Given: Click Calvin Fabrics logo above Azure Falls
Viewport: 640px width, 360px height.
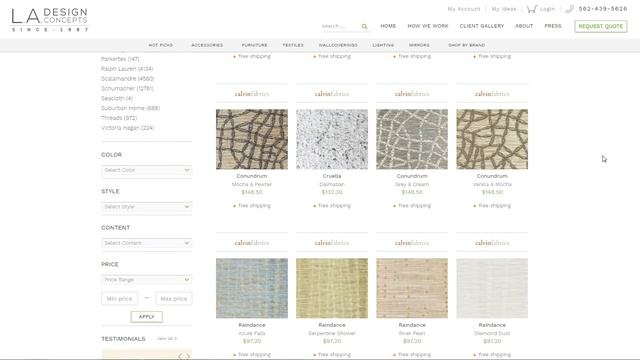Looking at the screenshot, I should tap(252, 243).
